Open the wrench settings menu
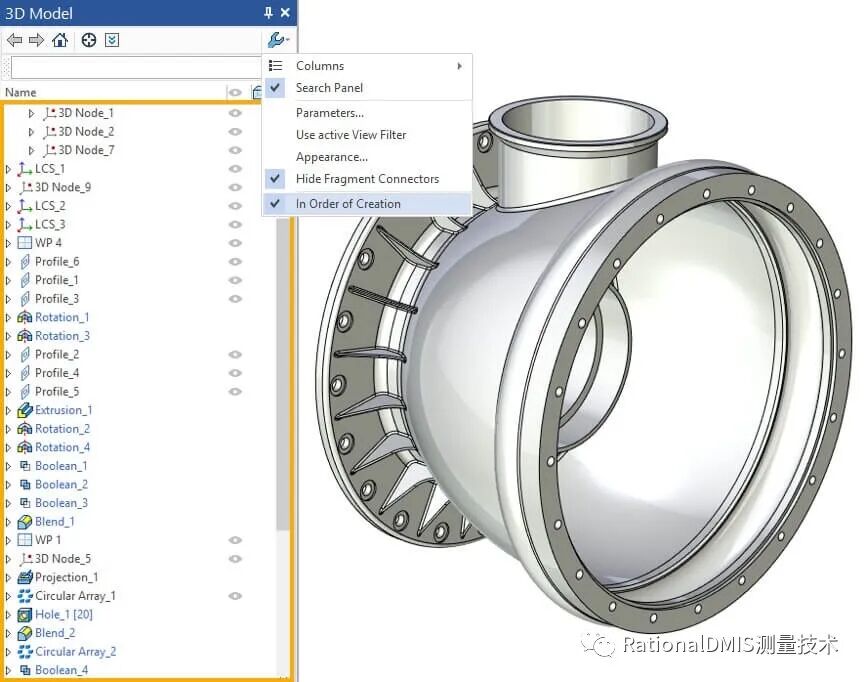866x682 pixels. [278, 38]
